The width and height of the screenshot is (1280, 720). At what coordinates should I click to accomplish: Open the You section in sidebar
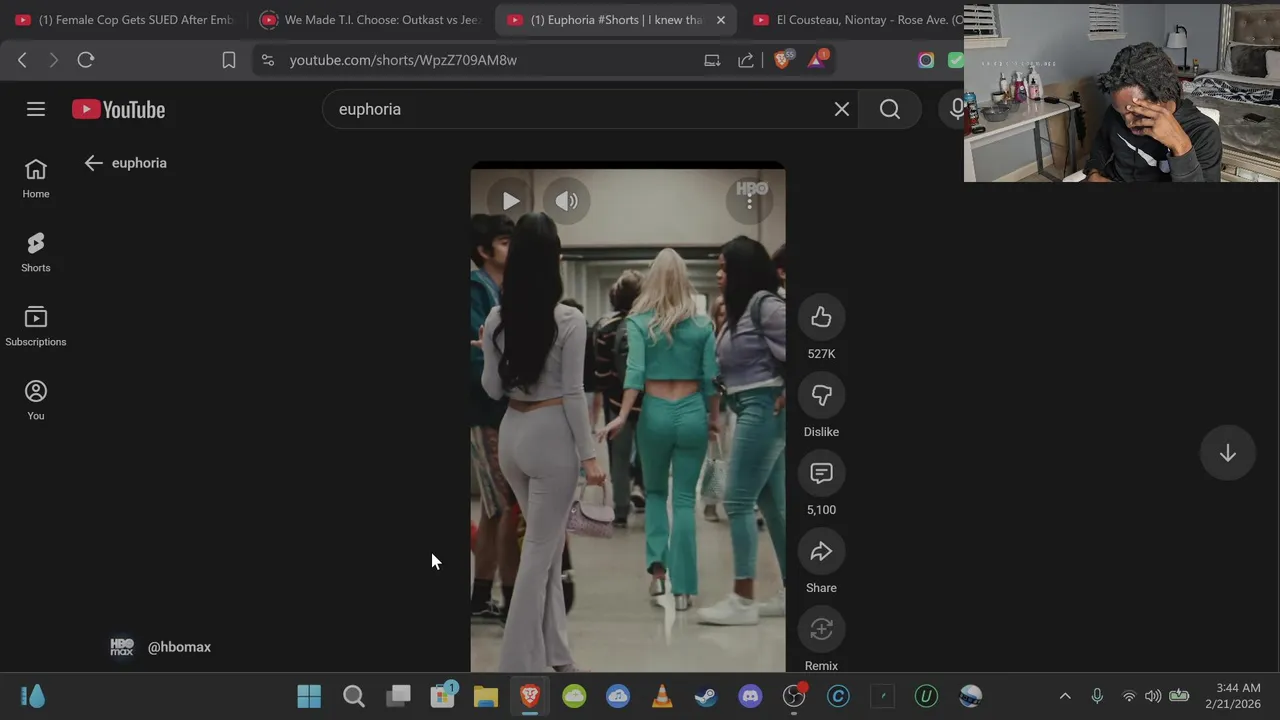36,401
